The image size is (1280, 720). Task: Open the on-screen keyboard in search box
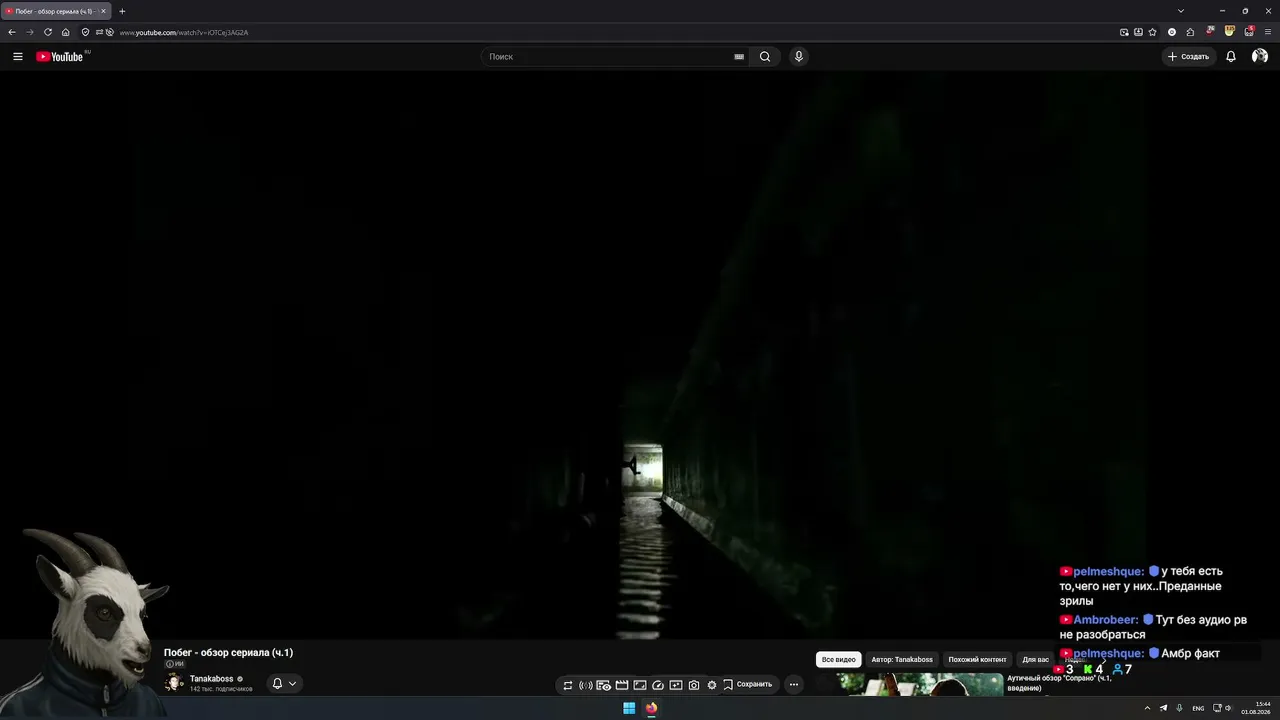click(739, 57)
